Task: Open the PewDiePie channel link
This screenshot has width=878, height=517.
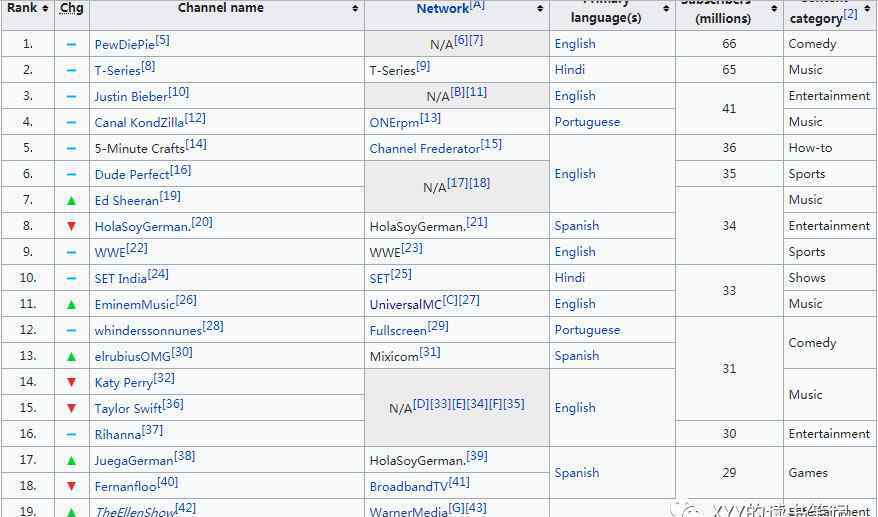Action: click(124, 44)
